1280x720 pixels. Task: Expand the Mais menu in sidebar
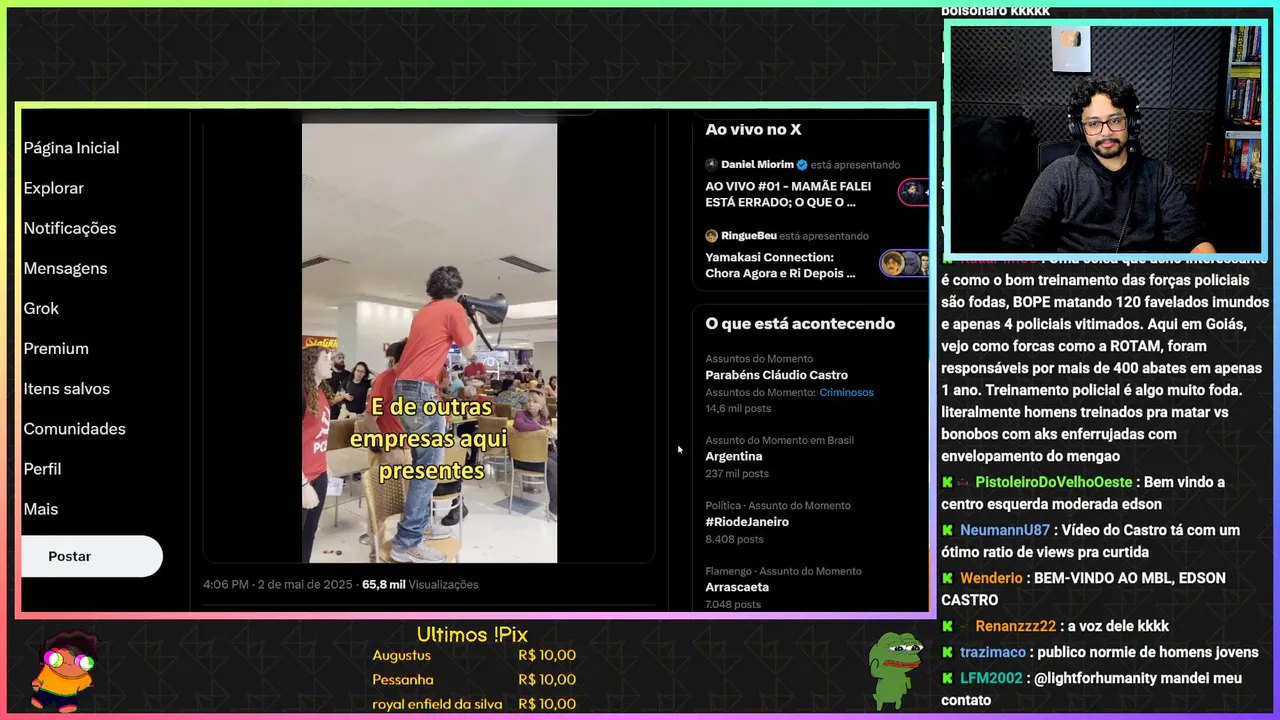click(x=41, y=508)
